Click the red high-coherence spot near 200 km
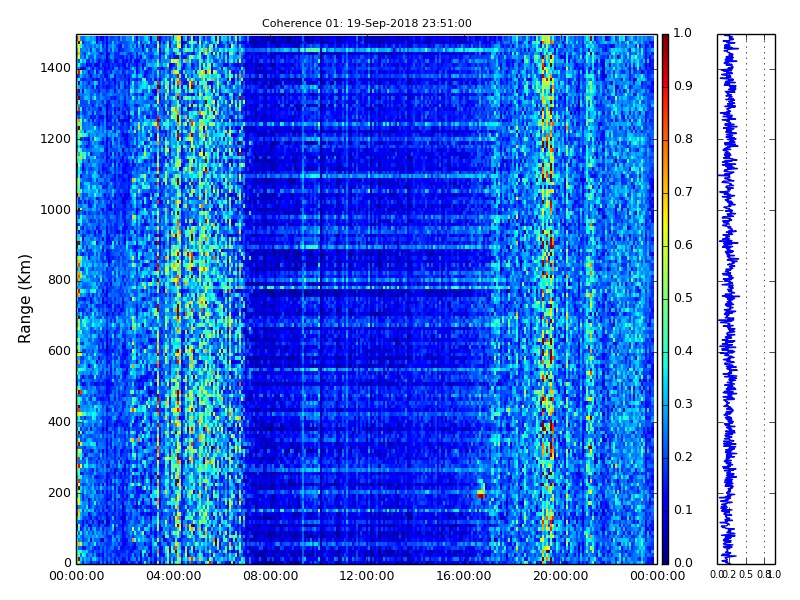 [481, 494]
